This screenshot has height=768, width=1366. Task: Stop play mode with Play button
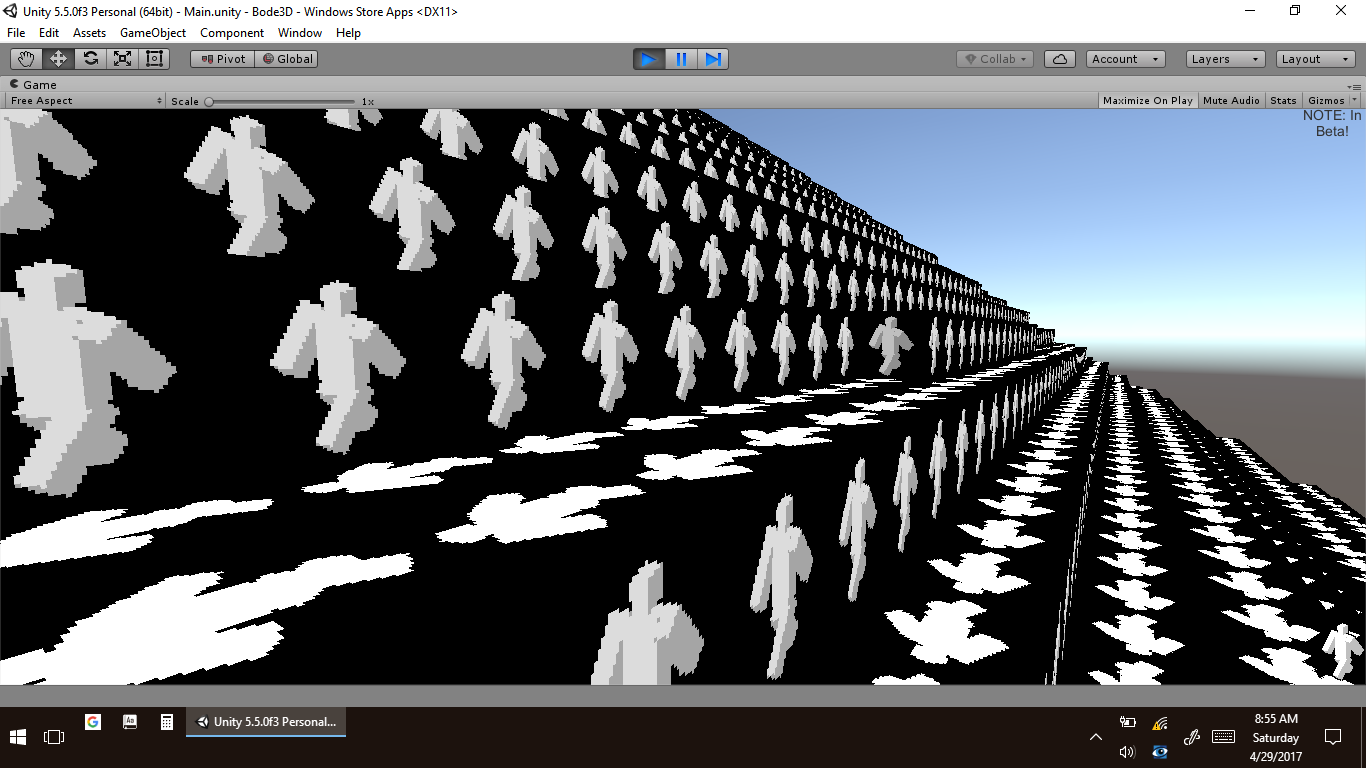[649, 59]
